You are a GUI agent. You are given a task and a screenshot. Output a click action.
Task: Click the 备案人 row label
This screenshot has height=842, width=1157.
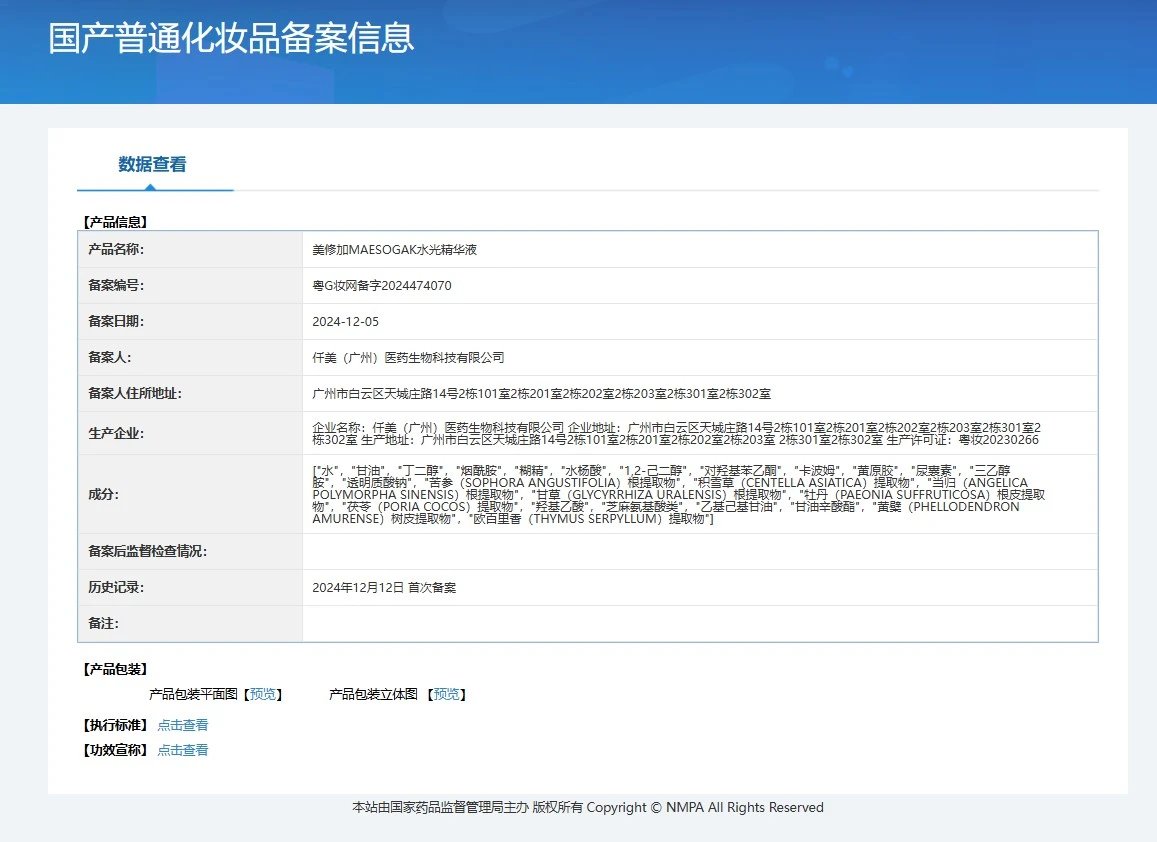coord(109,358)
